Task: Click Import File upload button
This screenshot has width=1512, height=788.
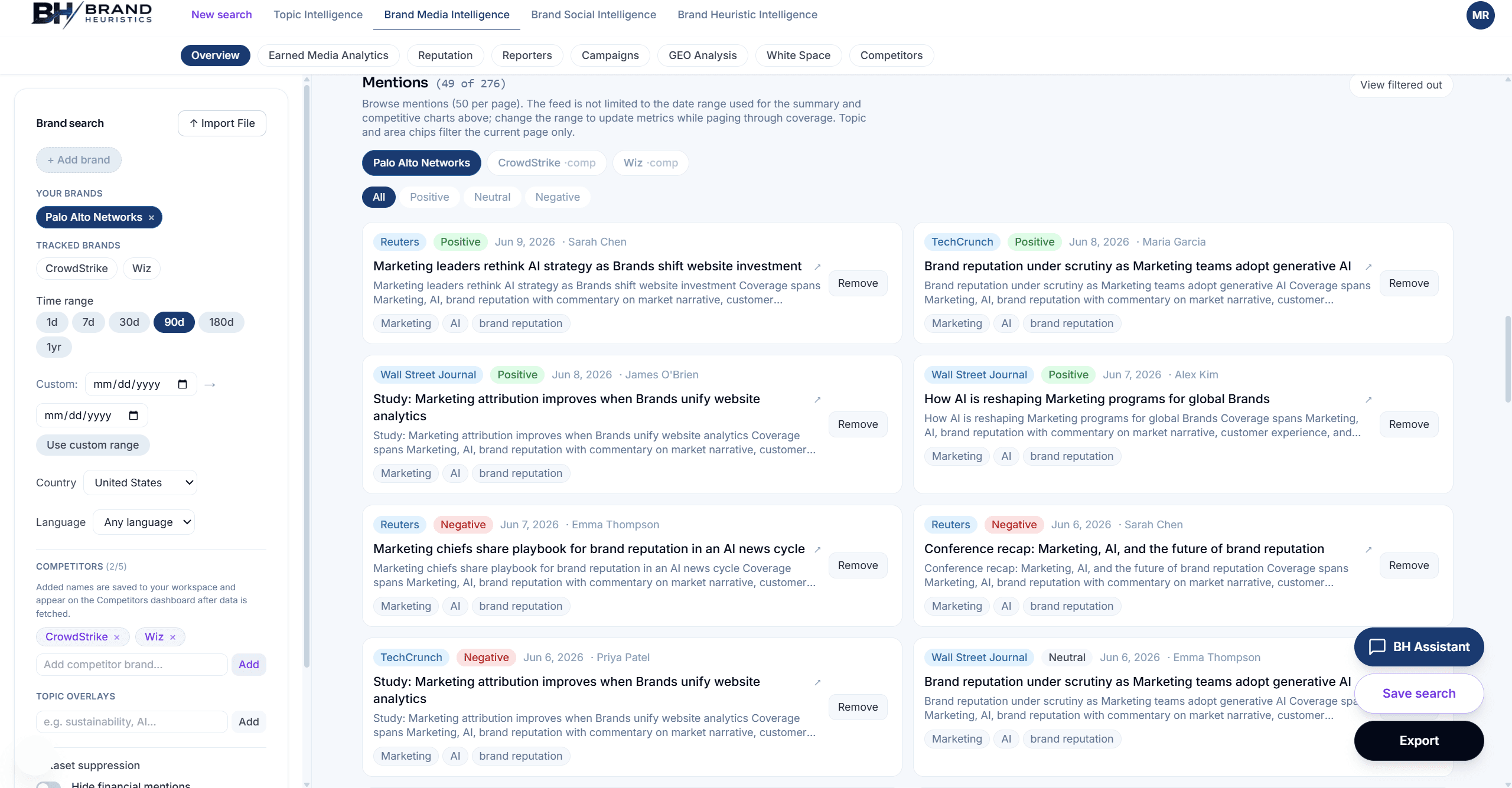Action: (222, 123)
